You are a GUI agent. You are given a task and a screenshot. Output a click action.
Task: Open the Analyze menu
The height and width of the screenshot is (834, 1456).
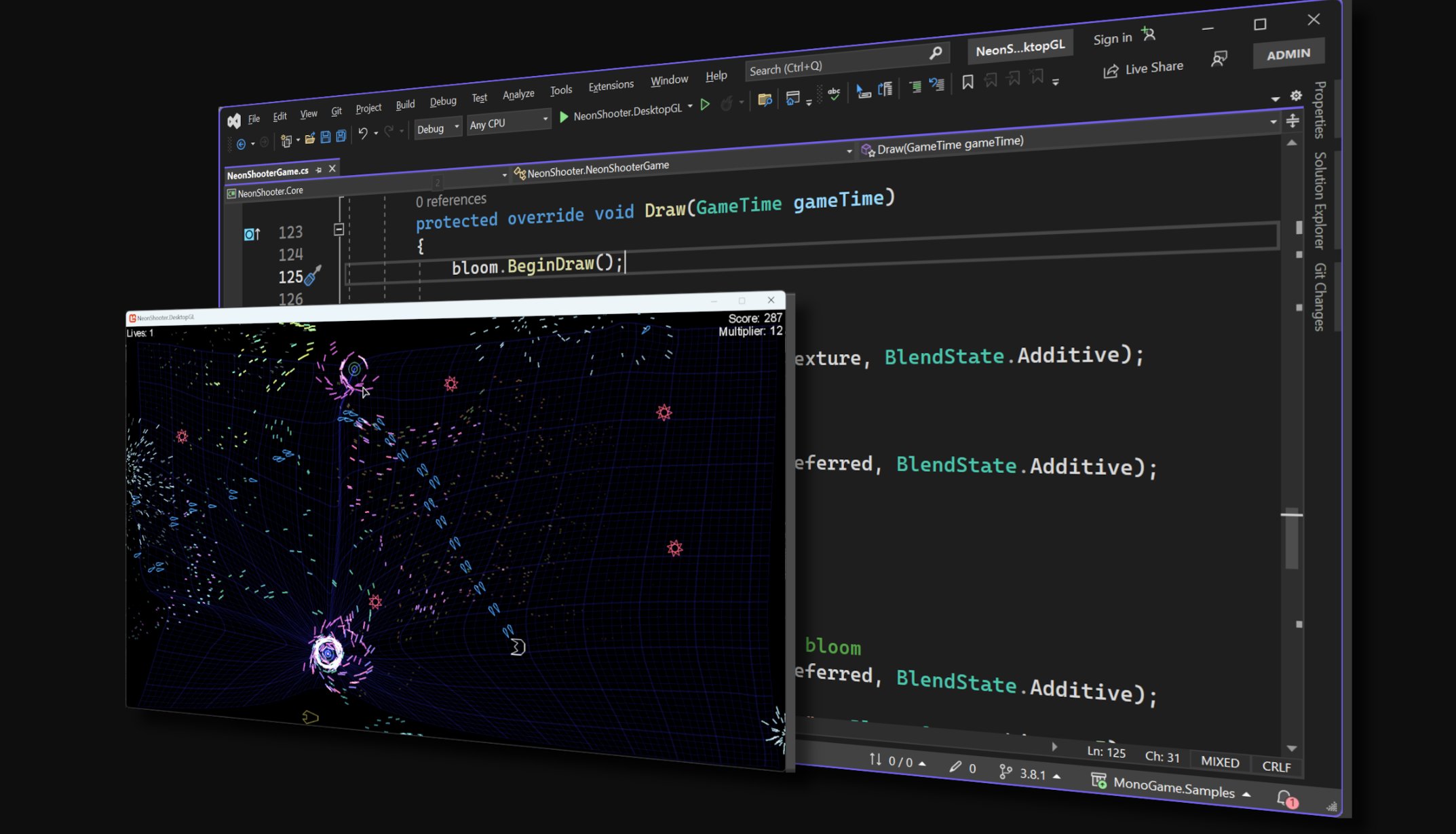[518, 94]
